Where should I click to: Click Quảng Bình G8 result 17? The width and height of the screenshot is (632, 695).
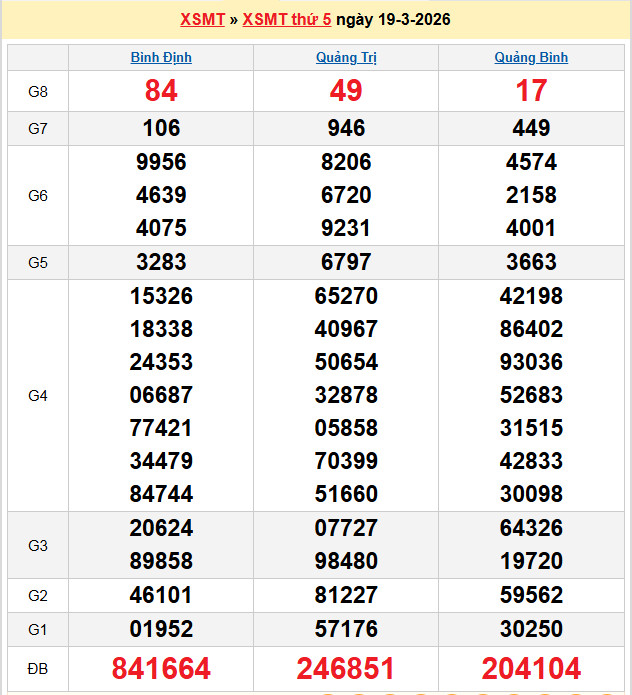coord(531,92)
